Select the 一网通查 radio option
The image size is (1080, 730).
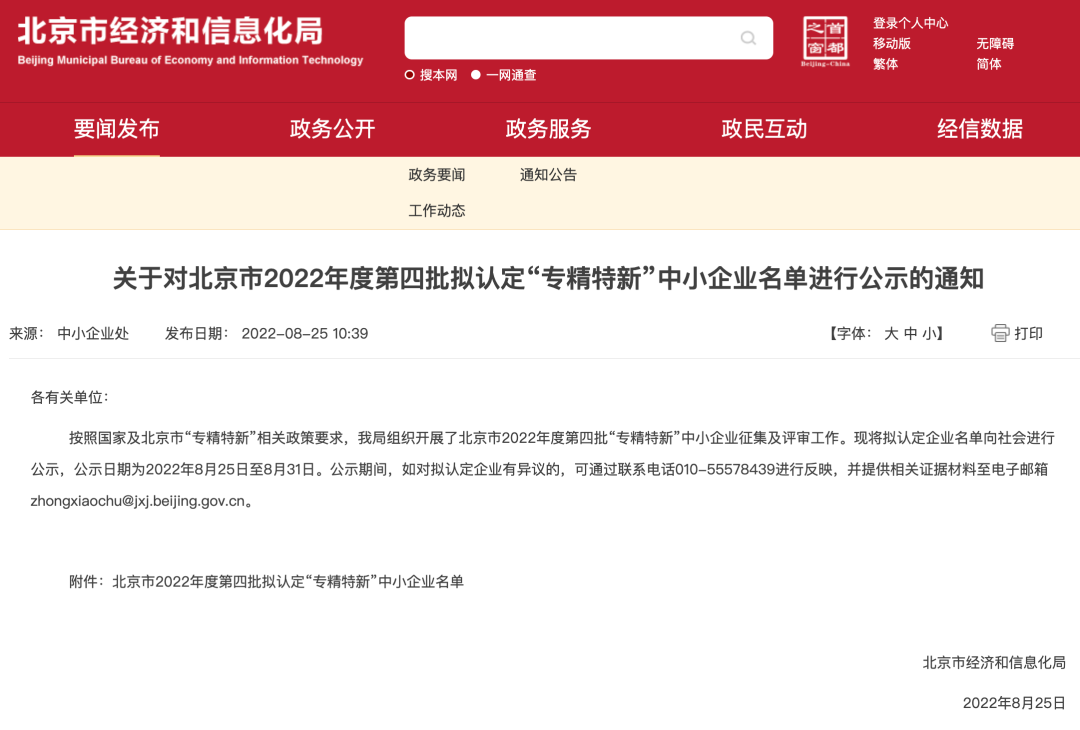tap(475, 75)
